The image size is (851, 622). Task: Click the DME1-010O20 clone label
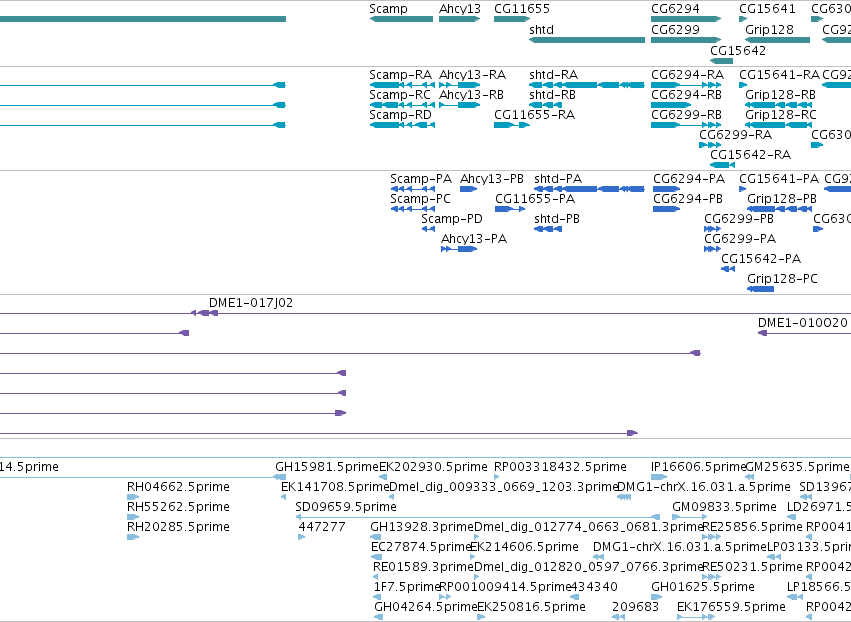point(803,322)
